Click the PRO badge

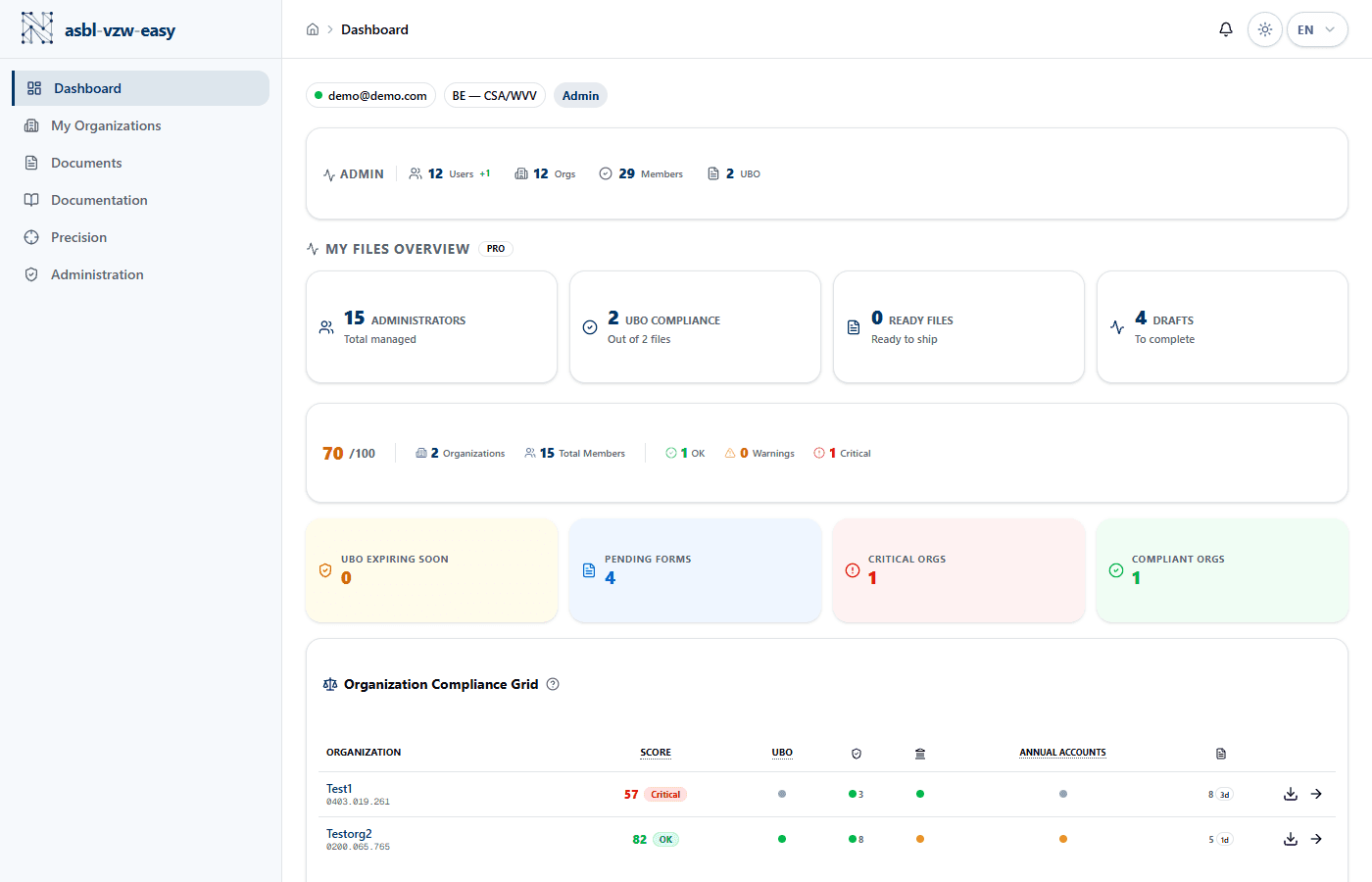(496, 249)
